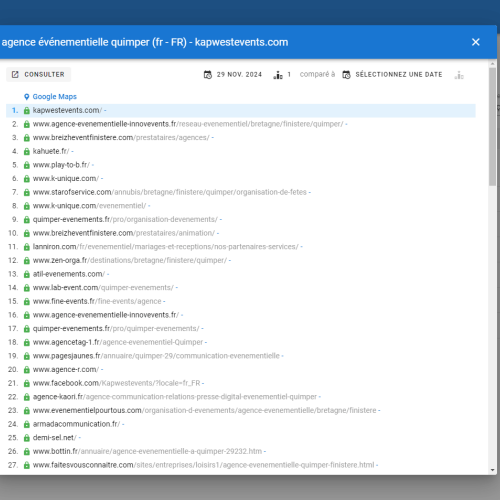Screen dimensions: 500x500
Task: Click the lock icon on result 2
Action: point(27,124)
